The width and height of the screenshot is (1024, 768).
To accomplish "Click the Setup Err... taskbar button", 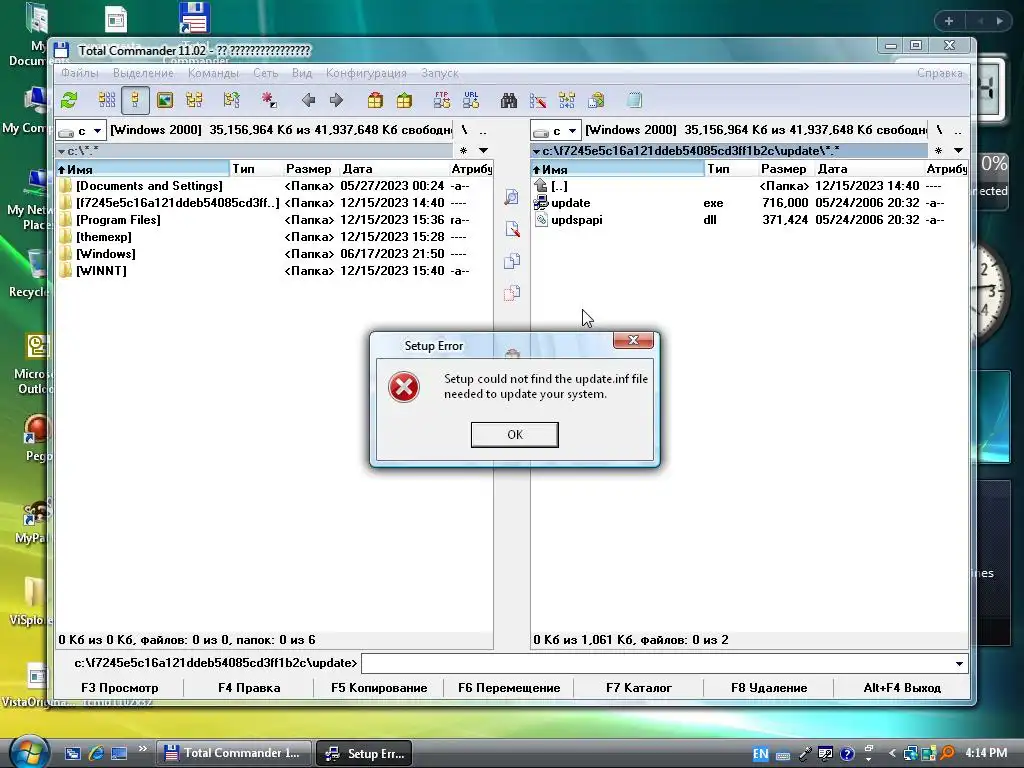I will (x=365, y=753).
